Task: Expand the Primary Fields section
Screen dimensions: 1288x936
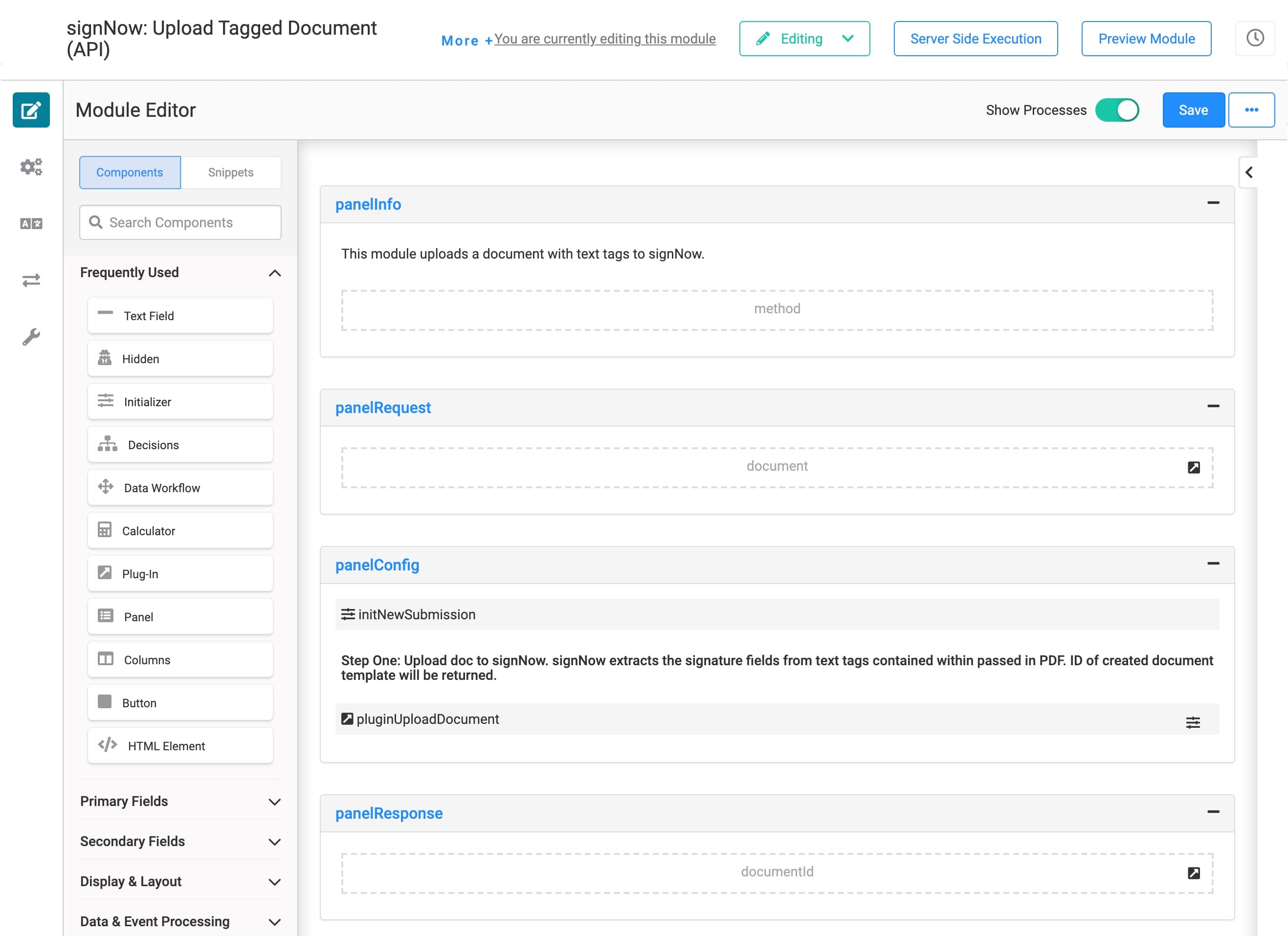Action: [x=275, y=802]
